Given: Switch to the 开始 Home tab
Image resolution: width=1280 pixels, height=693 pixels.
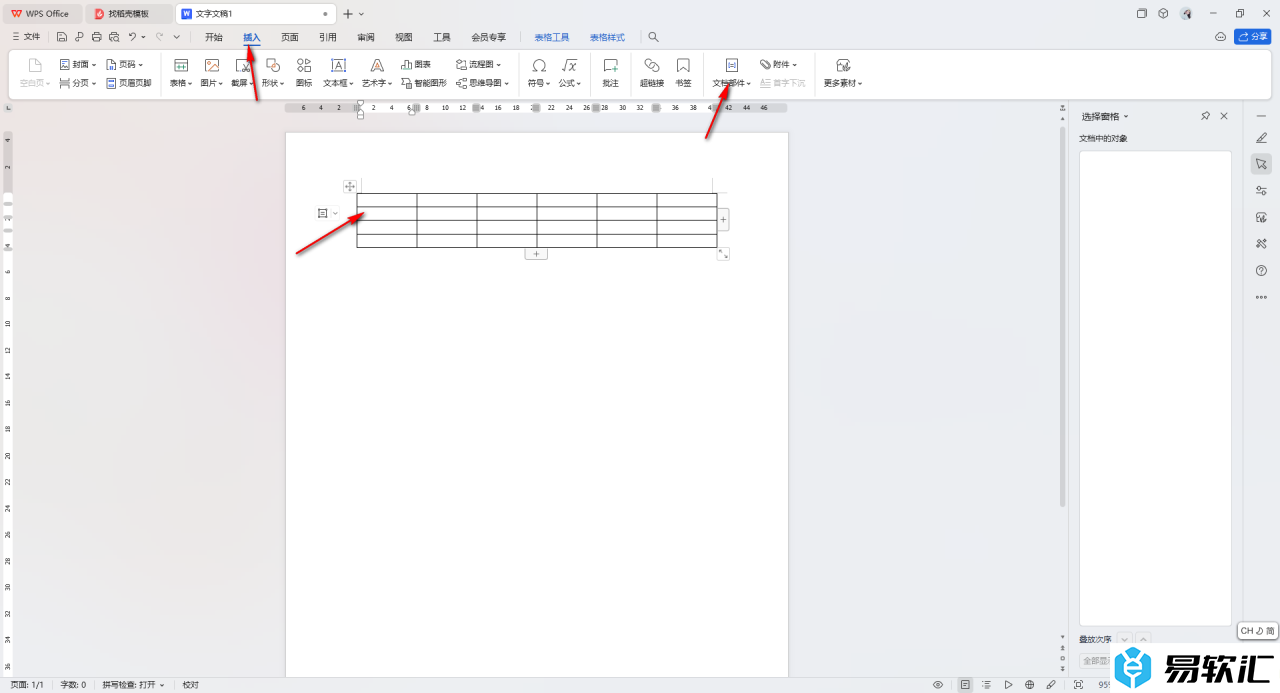Looking at the screenshot, I should click(x=214, y=37).
